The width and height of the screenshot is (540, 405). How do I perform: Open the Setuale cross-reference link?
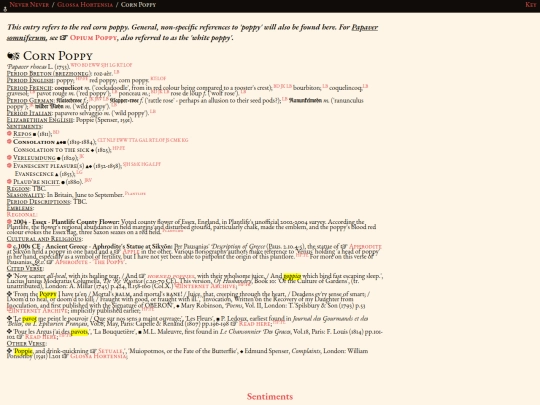click(111, 351)
